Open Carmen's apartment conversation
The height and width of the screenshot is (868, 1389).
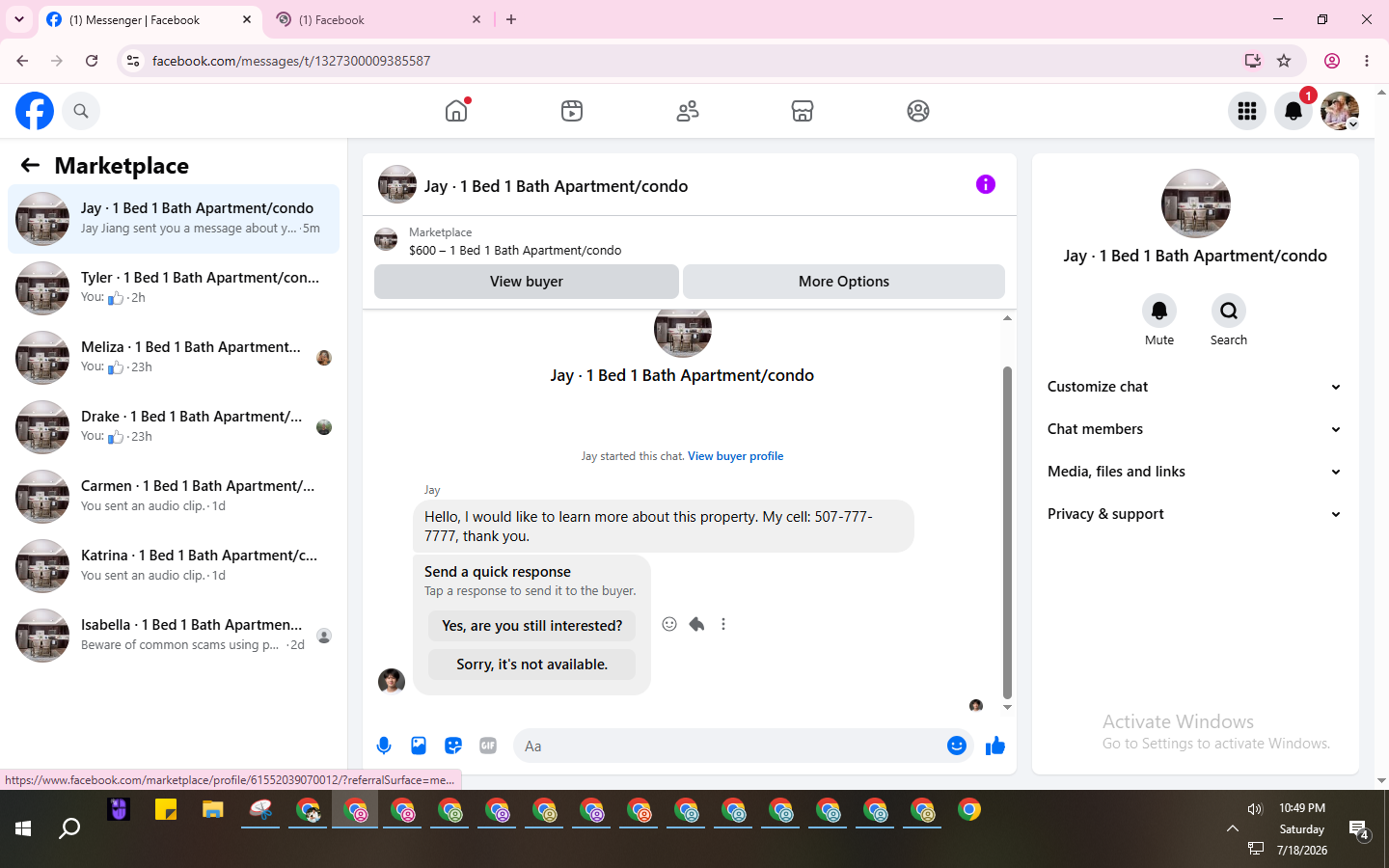[174, 497]
